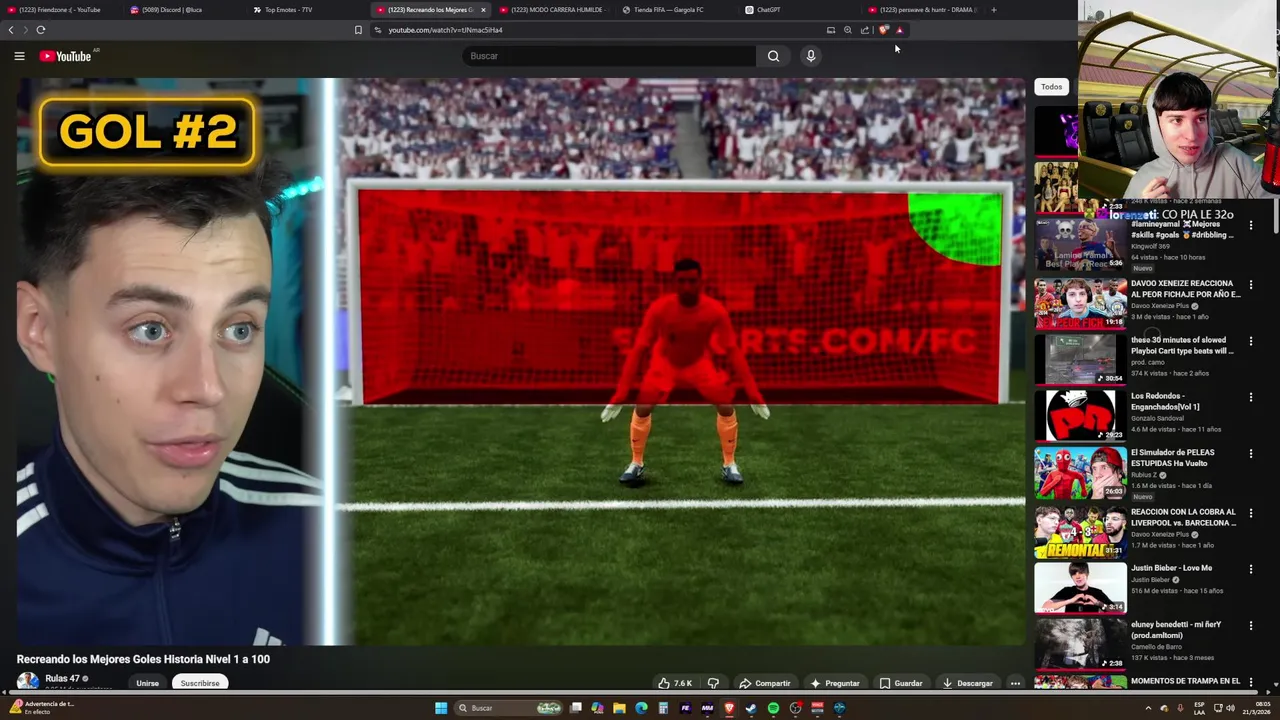Click the video title Recreando los Mejores Goles
This screenshot has width=1280, height=720.
[143, 659]
